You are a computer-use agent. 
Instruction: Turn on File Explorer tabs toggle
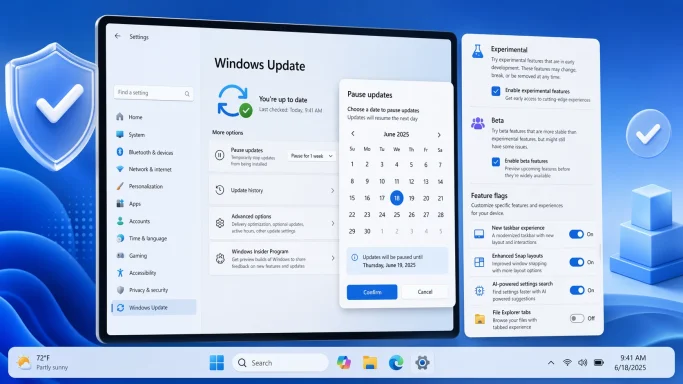(577, 318)
